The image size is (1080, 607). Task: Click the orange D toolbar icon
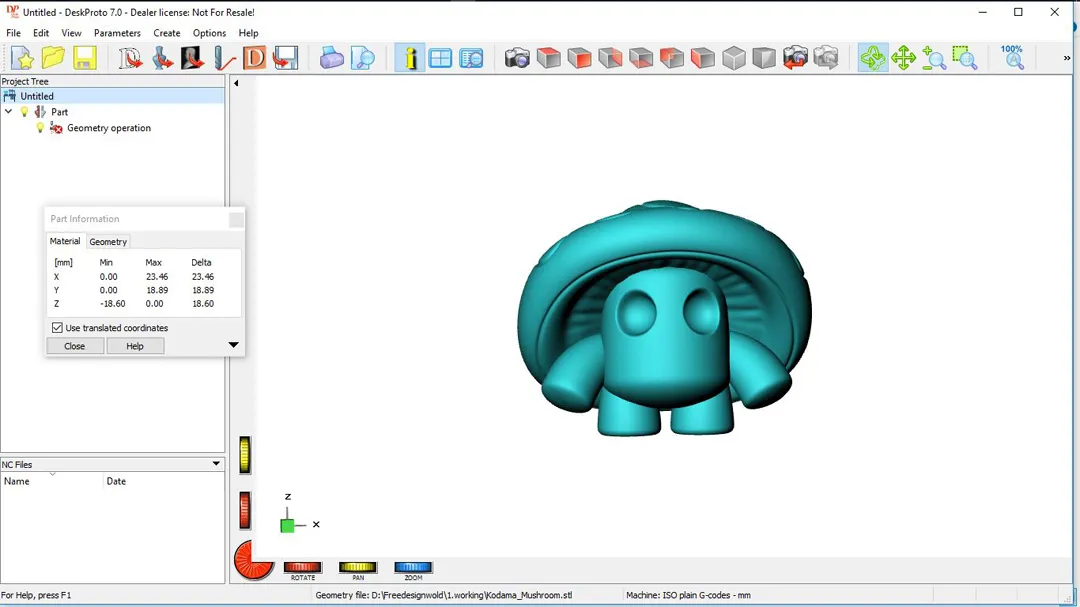(254, 59)
